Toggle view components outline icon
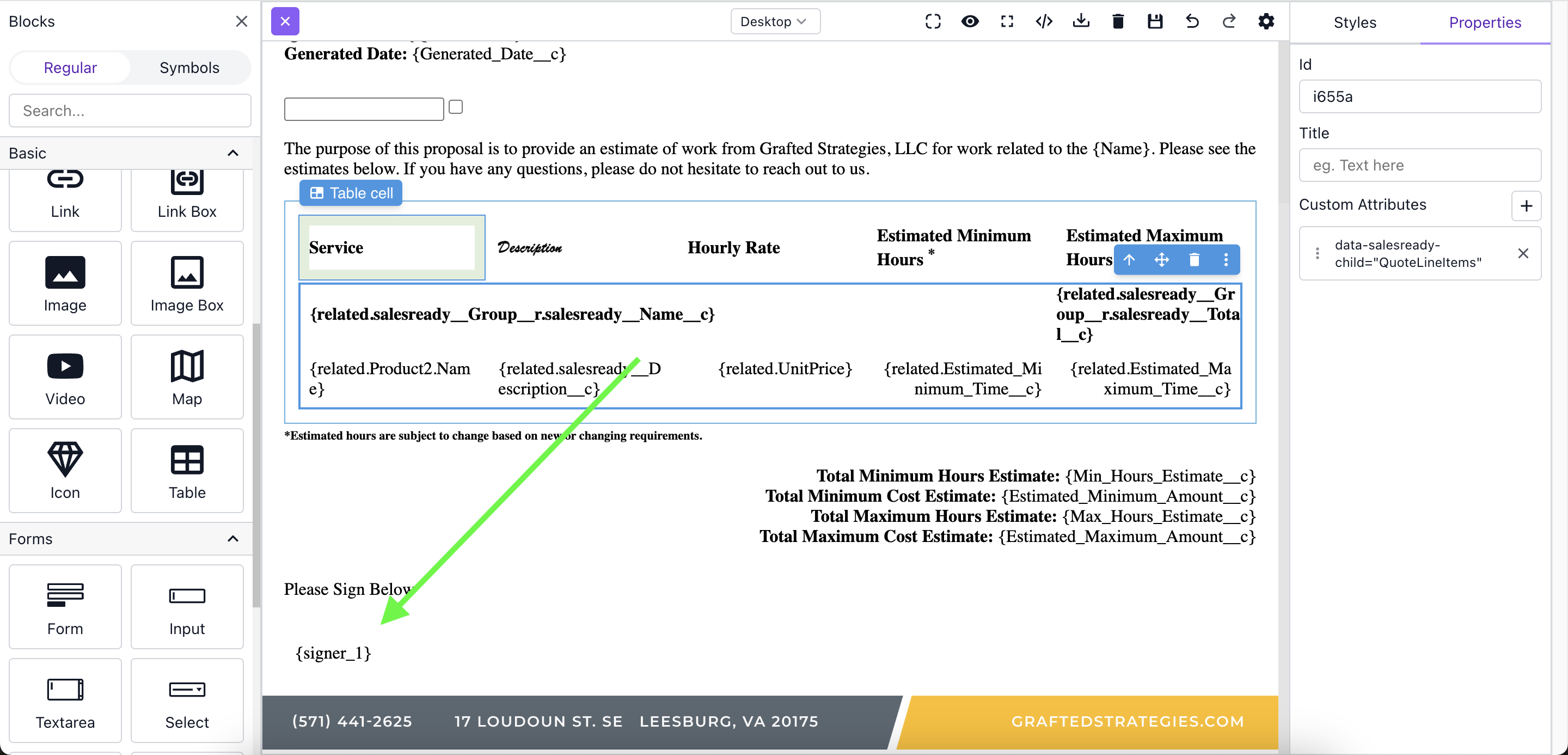This screenshot has width=1568, height=755. pyautogui.click(x=933, y=22)
